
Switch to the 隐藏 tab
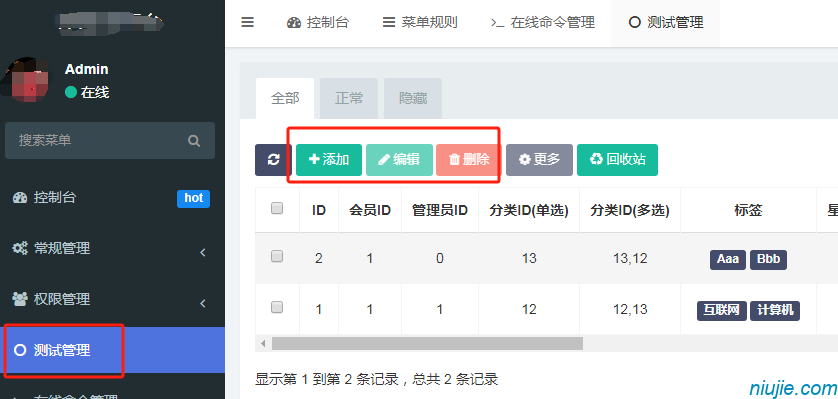tap(413, 99)
